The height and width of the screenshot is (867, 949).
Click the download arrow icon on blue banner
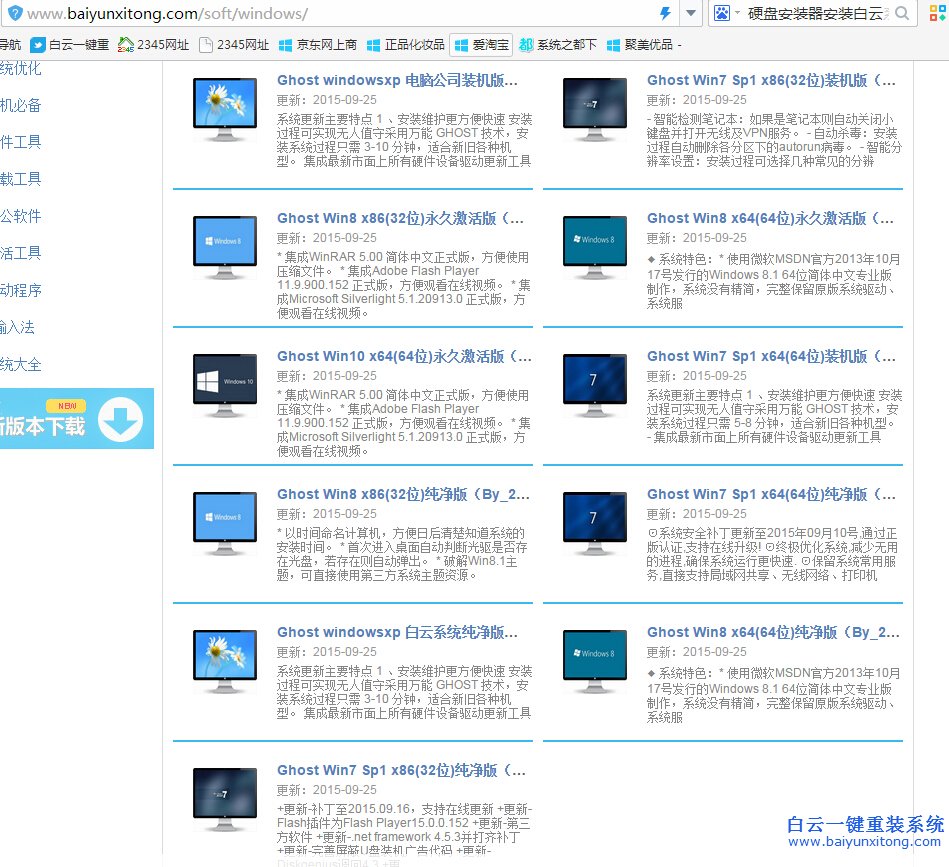tap(121, 420)
